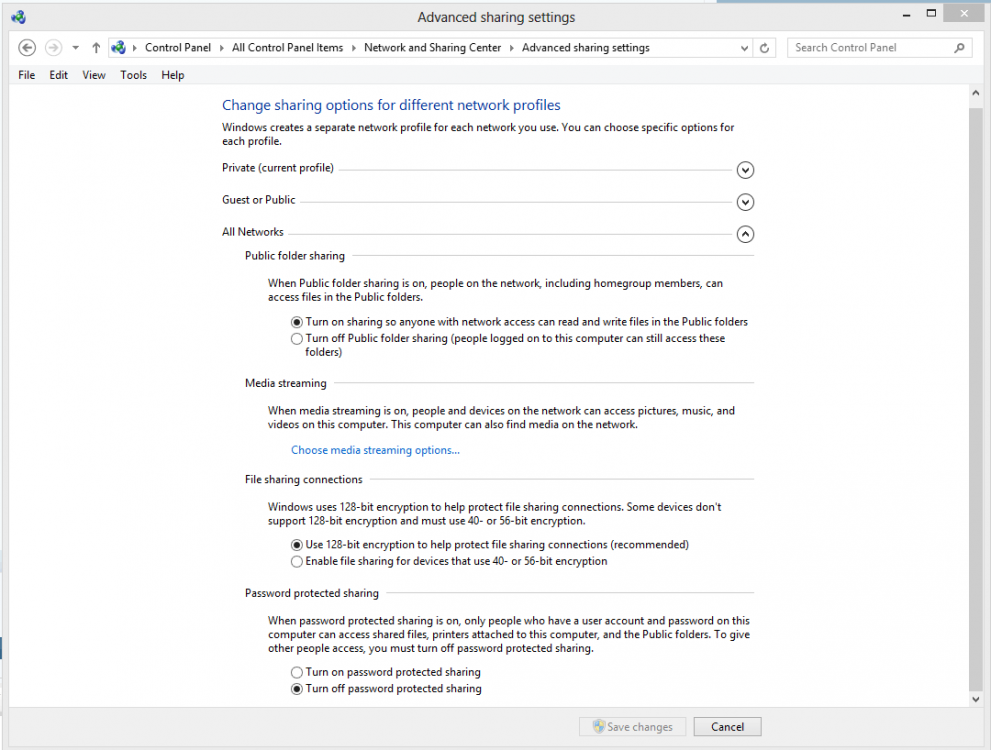991x750 pixels.
Task: Collapse the All Networks section
Action: coord(745,234)
